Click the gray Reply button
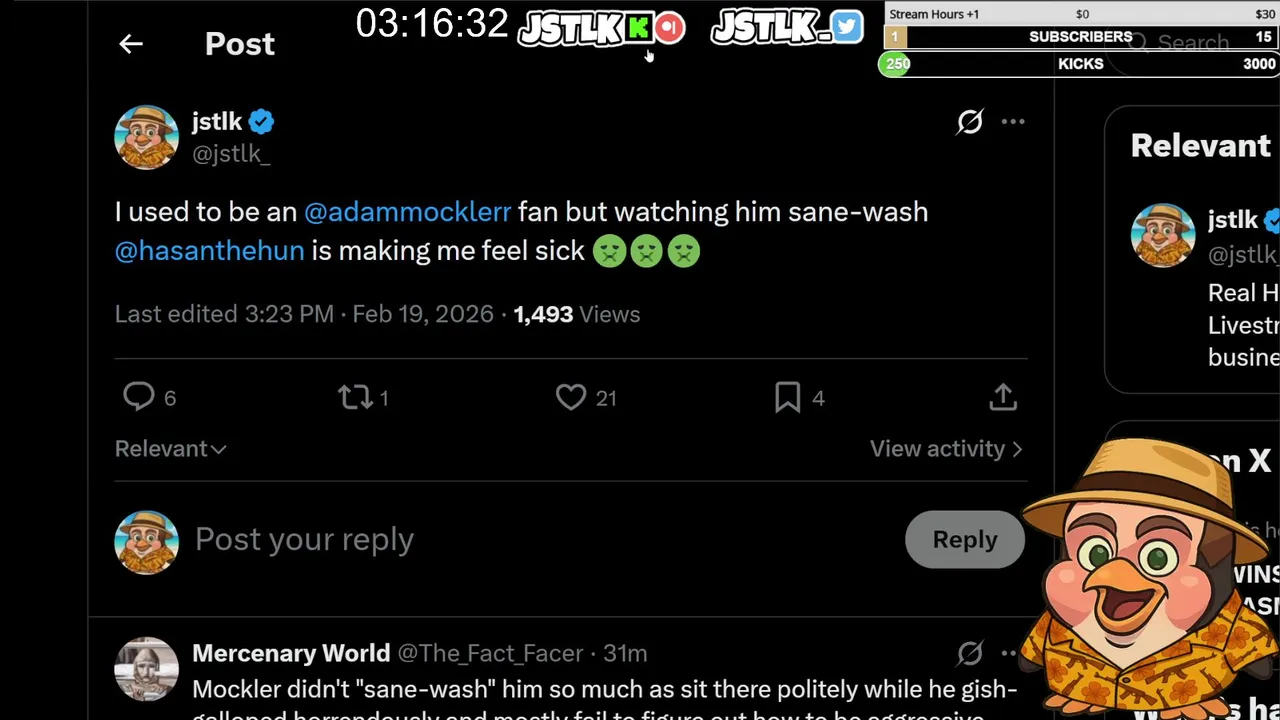 coord(965,539)
